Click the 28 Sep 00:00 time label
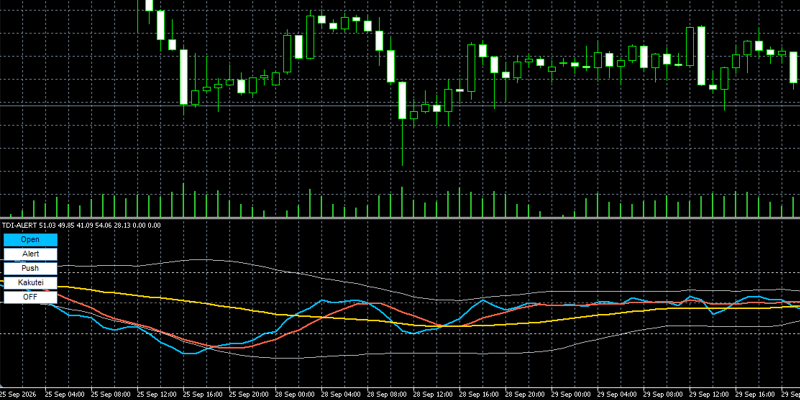 click(293, 394)
